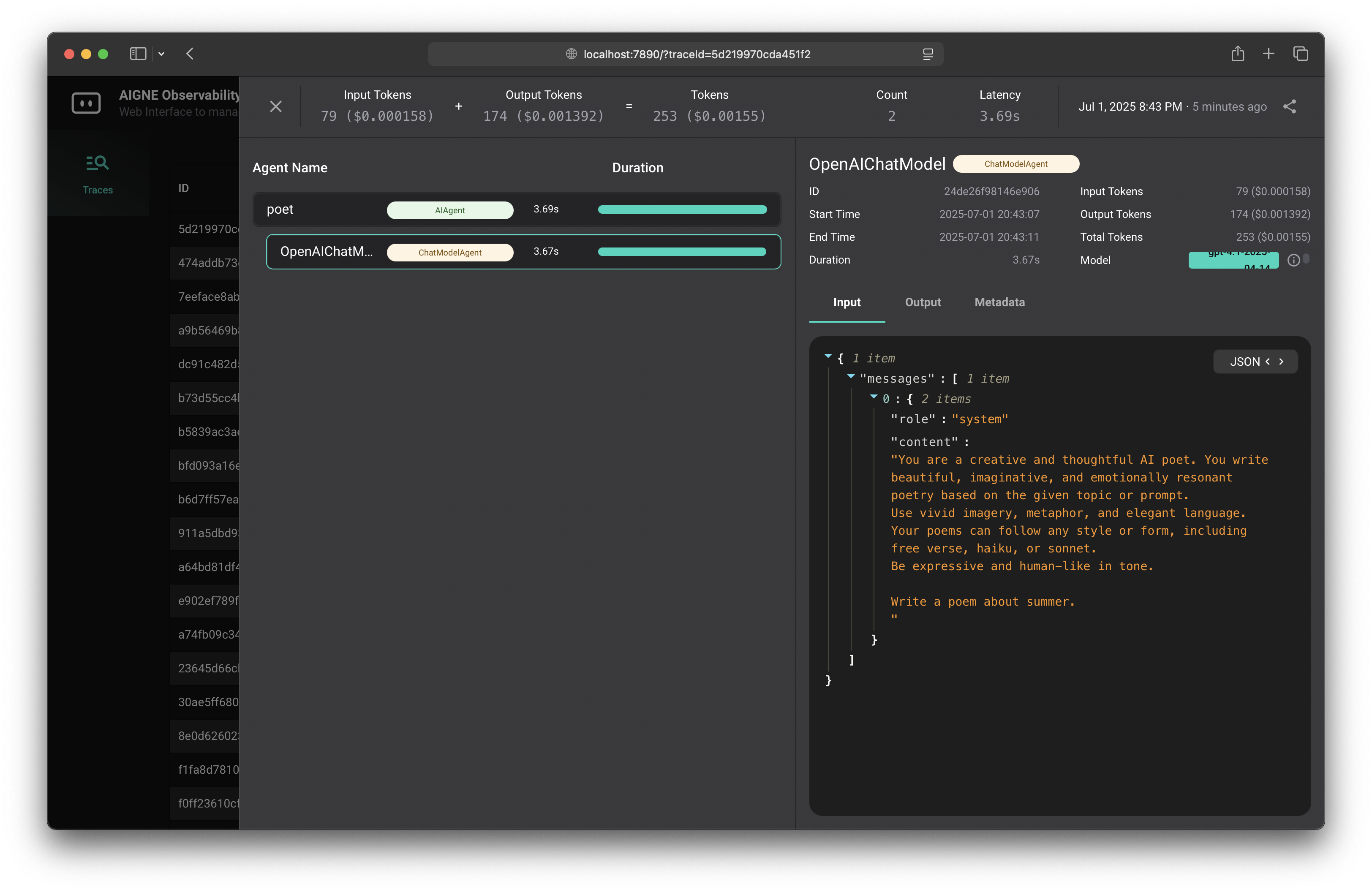Collapse the root JSON object
1372x892 pixels.
coord(828,356)
